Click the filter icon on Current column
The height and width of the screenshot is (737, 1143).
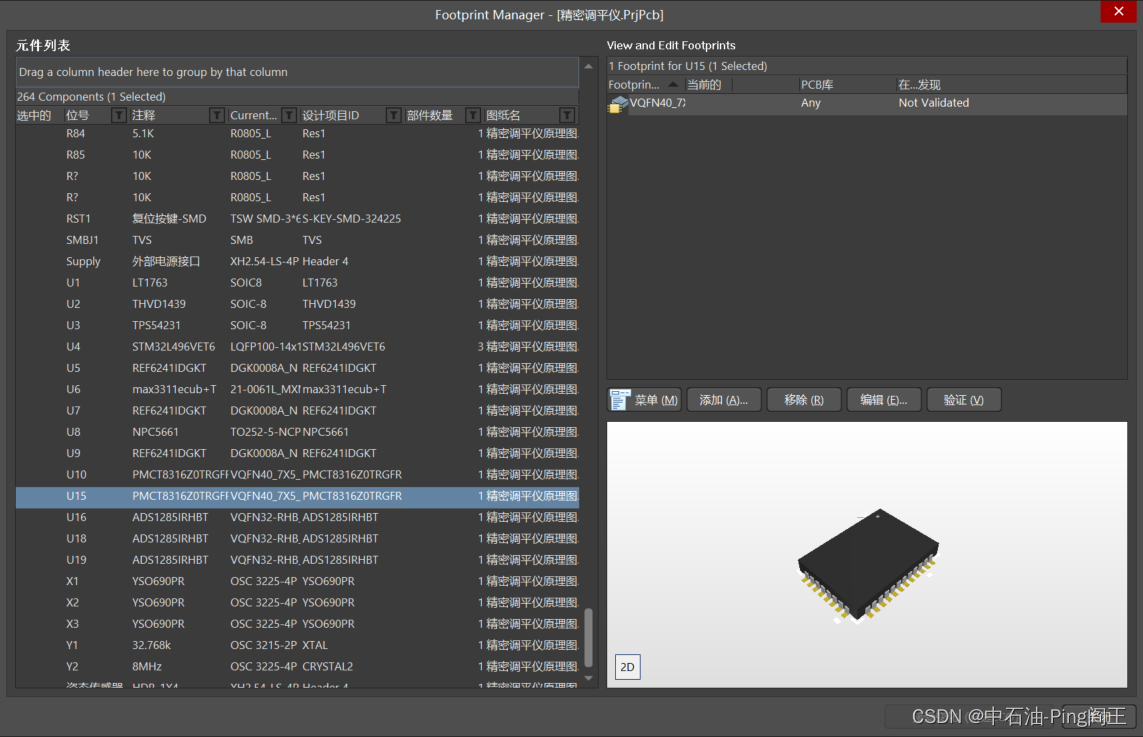pyautogui.click(x=289, y=116)
